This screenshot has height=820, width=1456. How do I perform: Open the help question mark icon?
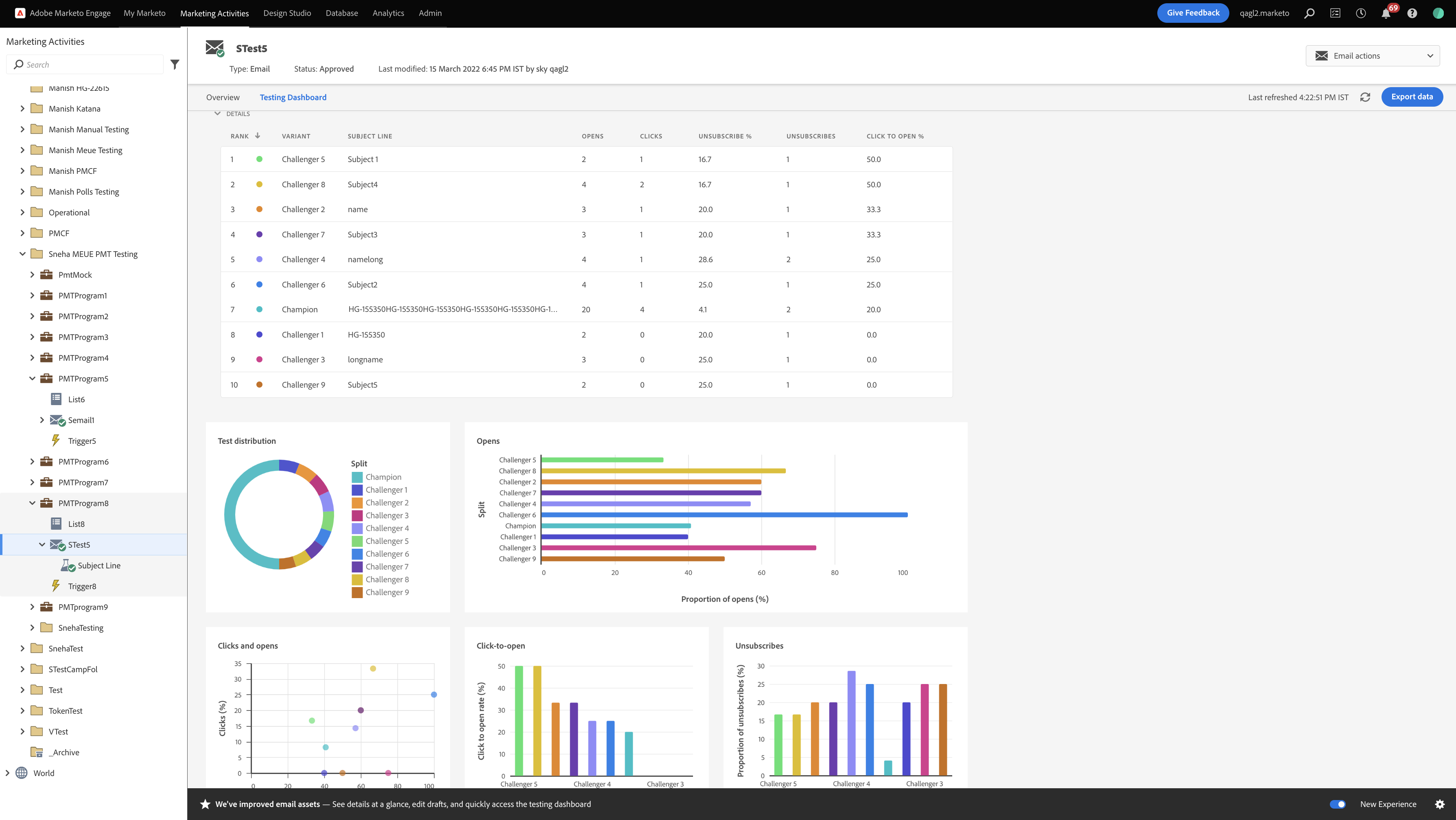(1412, 13)
